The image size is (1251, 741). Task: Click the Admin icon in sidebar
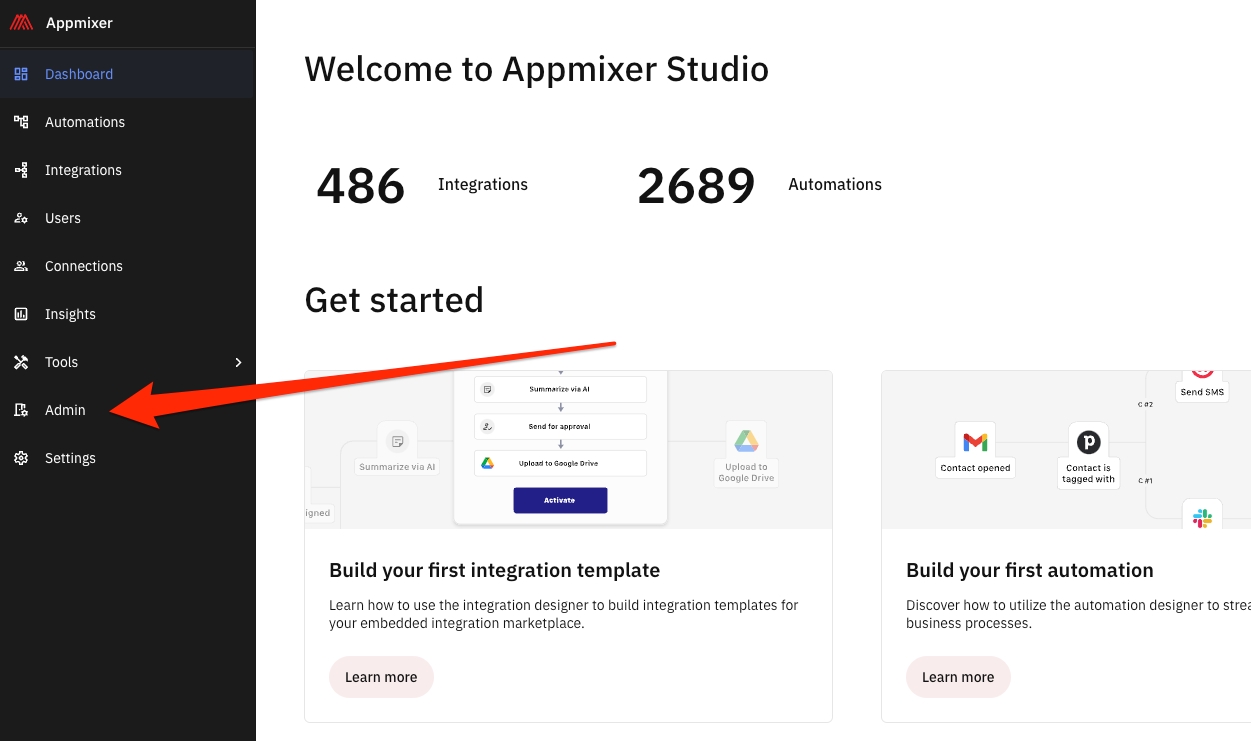(x=21, y=410)
